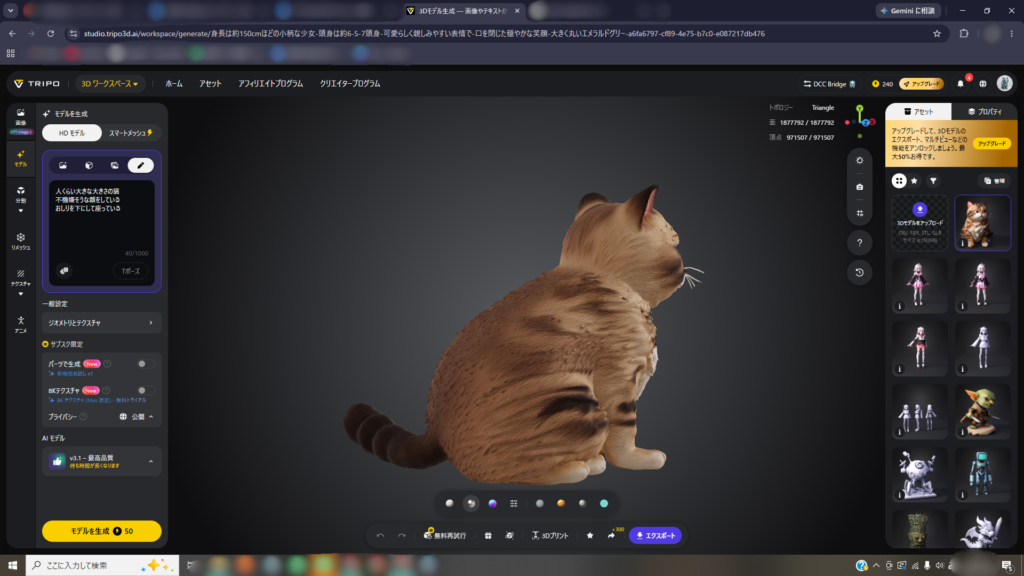Click the cube icon in the prompt mode row
Viewport: 1024px width, 576px height.
click(89, 165)
